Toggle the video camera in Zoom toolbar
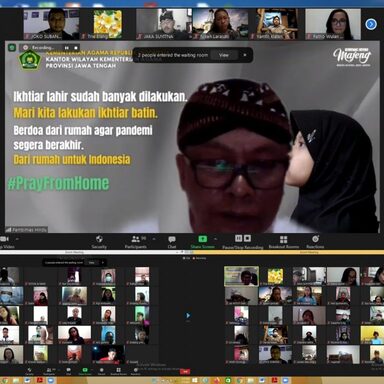384x384 pixels. 5,242
